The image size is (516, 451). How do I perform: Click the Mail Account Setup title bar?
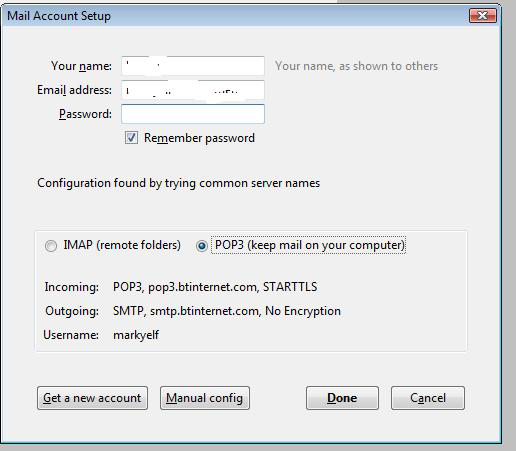(233, 16)
